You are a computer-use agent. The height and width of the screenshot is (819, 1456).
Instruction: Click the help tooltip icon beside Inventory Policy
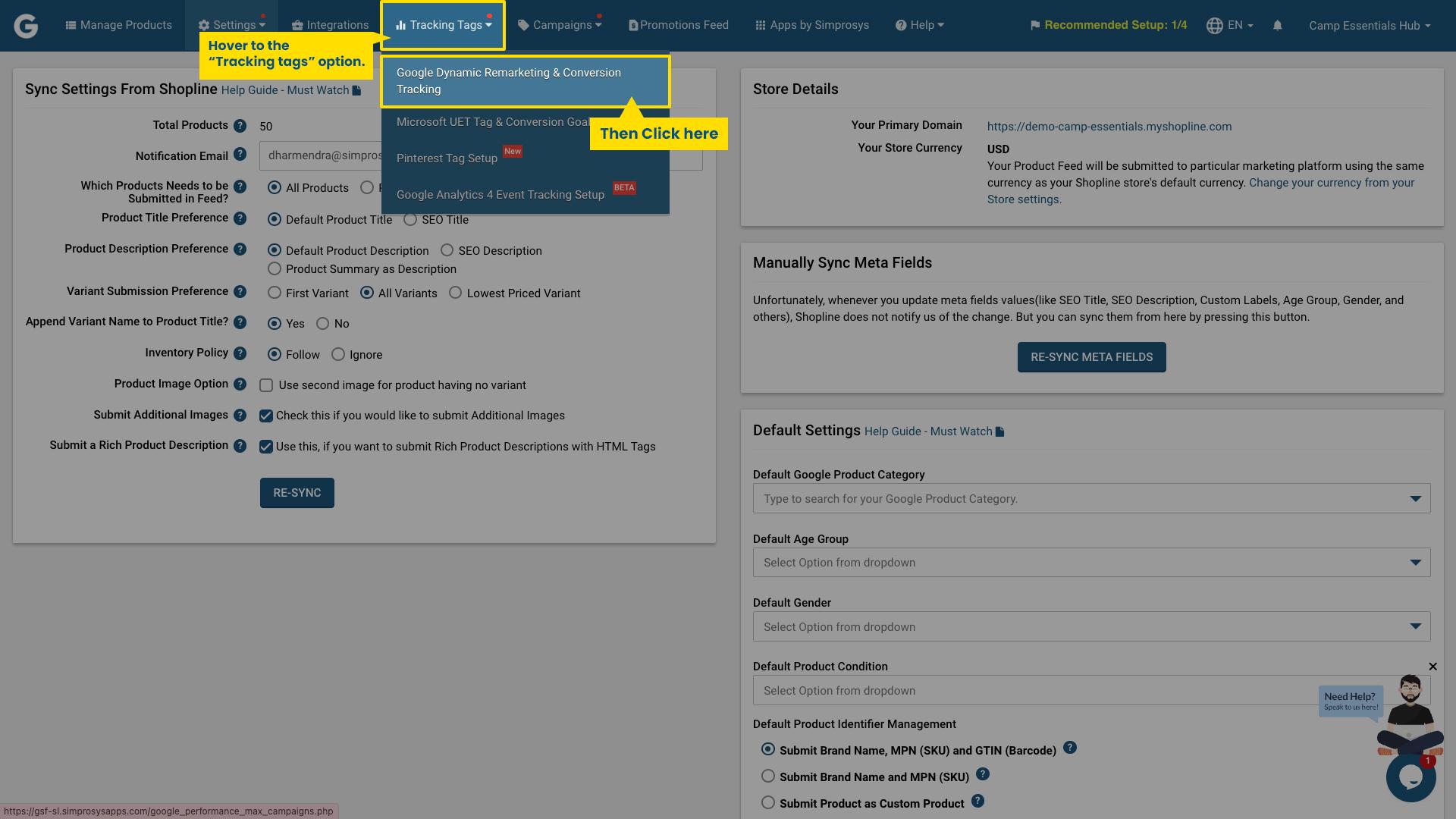[240, 353]
